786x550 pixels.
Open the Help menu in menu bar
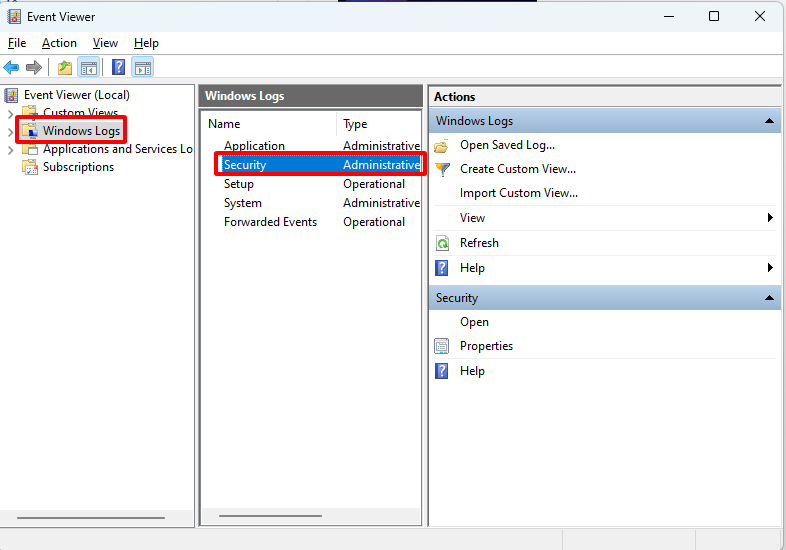click(x=146, y=43)
